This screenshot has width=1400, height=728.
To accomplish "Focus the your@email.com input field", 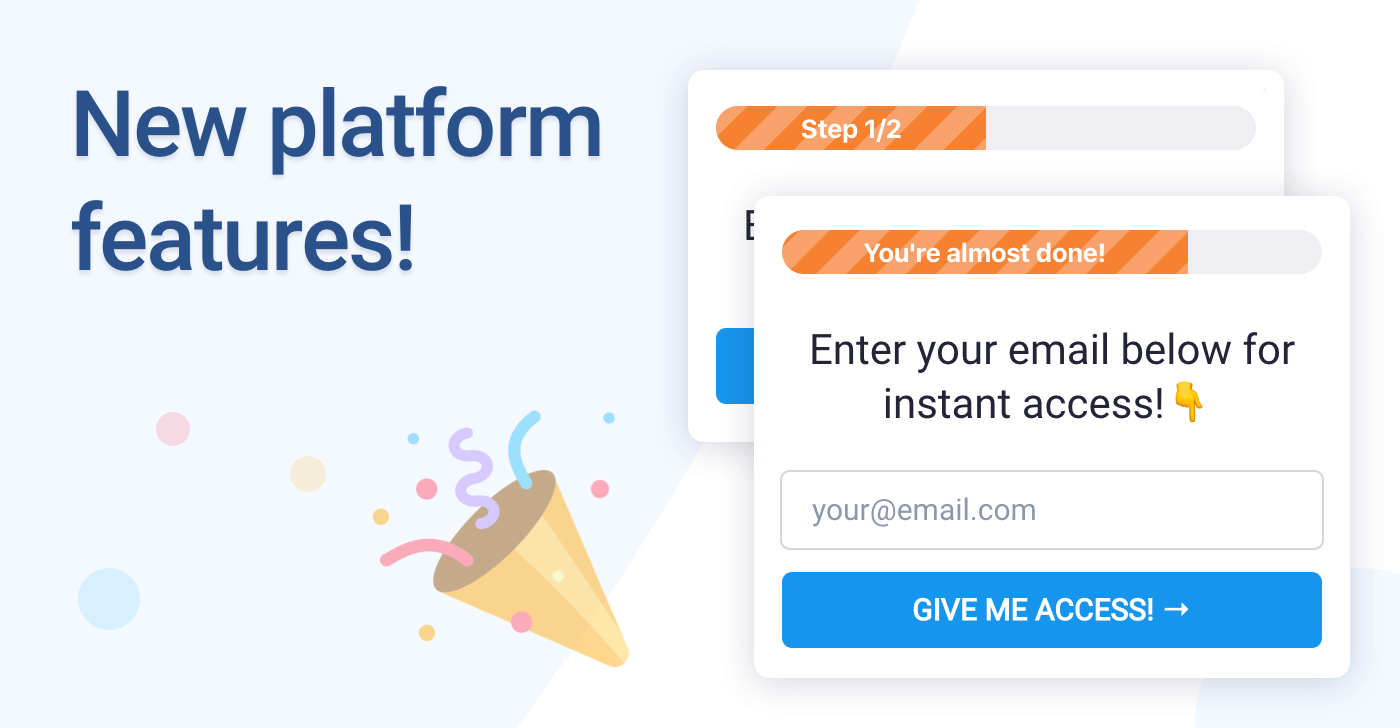I will coord(1052,510).
